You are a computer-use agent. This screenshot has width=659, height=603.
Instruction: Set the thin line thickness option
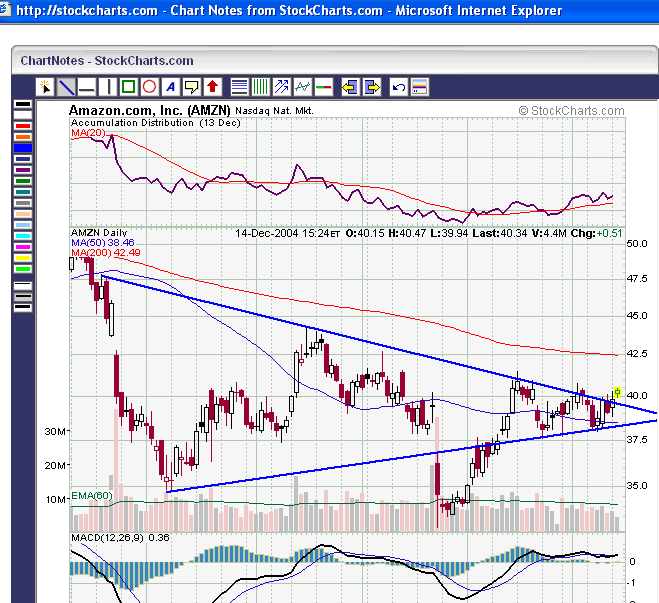pos(23,286)
